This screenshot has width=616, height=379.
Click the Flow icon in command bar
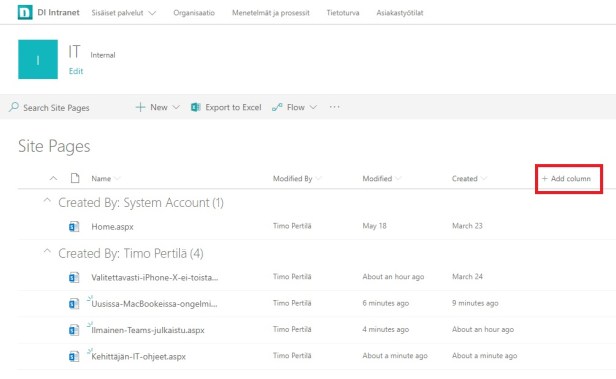(x=277, y=107)
